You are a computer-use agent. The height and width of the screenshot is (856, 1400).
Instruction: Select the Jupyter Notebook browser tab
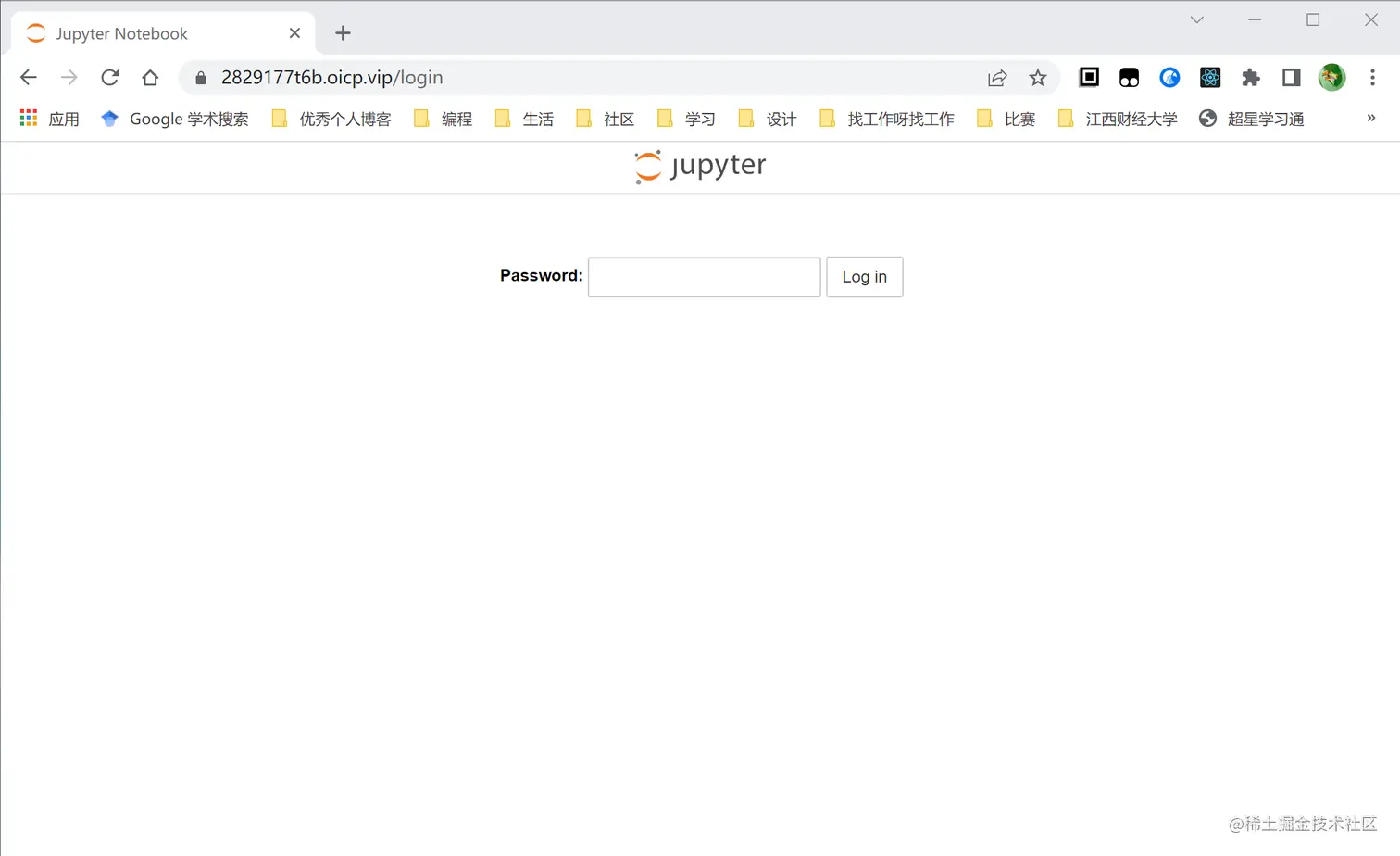163,33
